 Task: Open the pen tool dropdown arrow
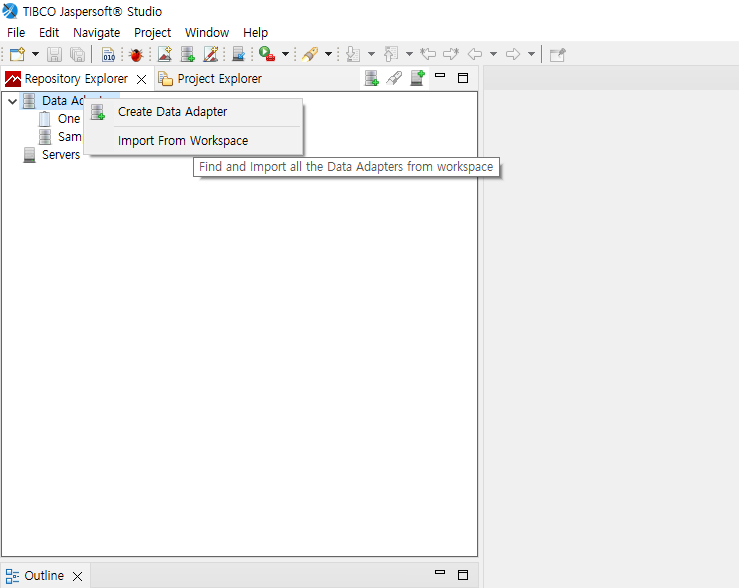(x=328, y=54)
